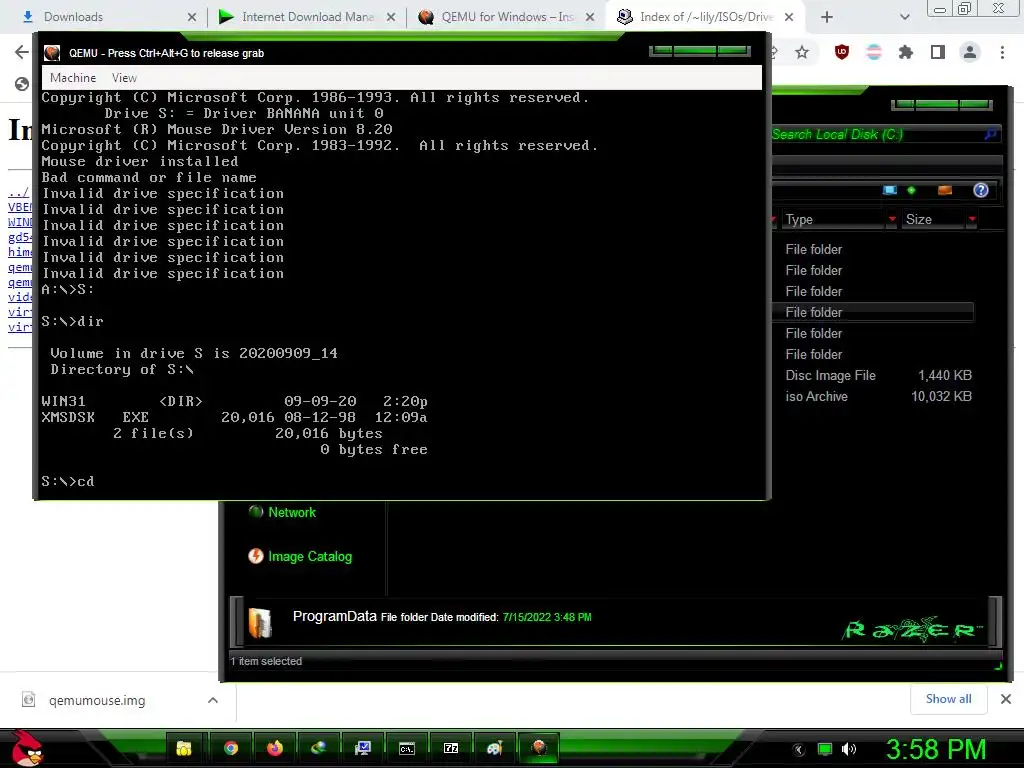The width and height of the screenshot is (1024, 768).
Task: Change view with the blue view icon in Explorer
Action: coord(889,190)
